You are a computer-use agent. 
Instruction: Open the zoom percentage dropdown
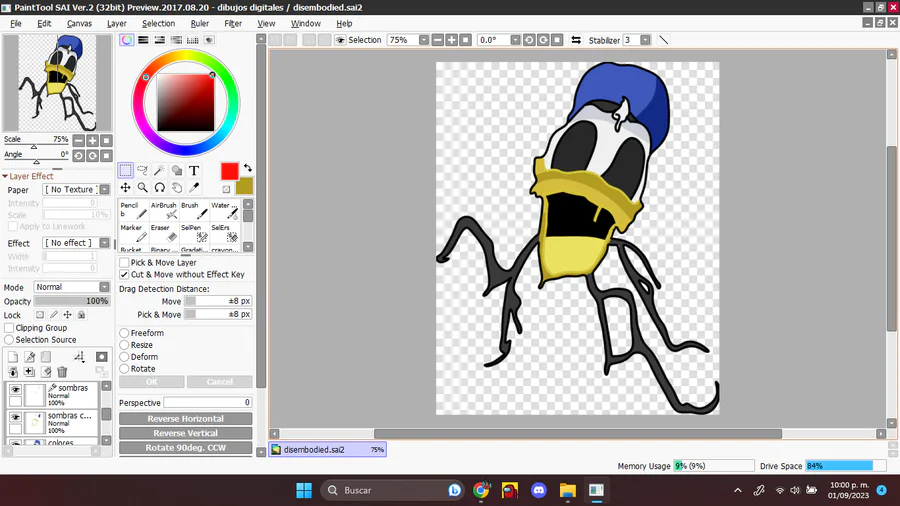[x=424, y=40]
